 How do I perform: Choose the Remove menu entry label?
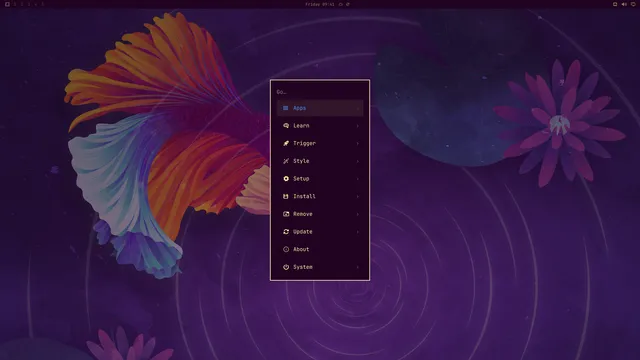click(303, 214)
